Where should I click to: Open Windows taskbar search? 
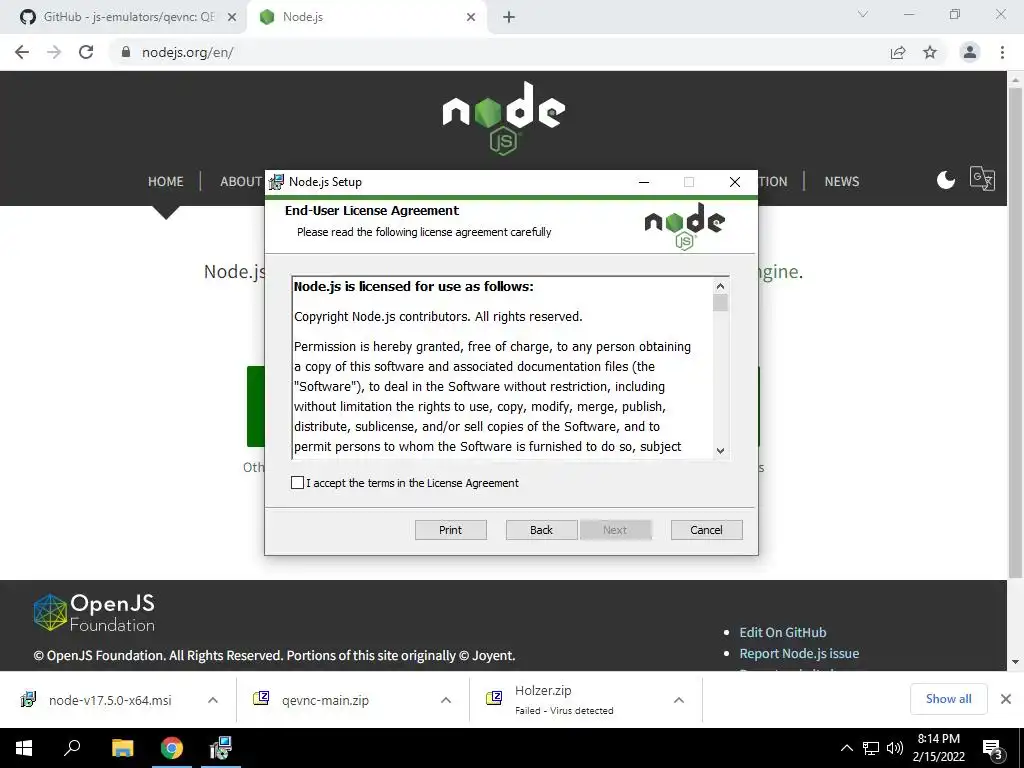tap(72, 748)
